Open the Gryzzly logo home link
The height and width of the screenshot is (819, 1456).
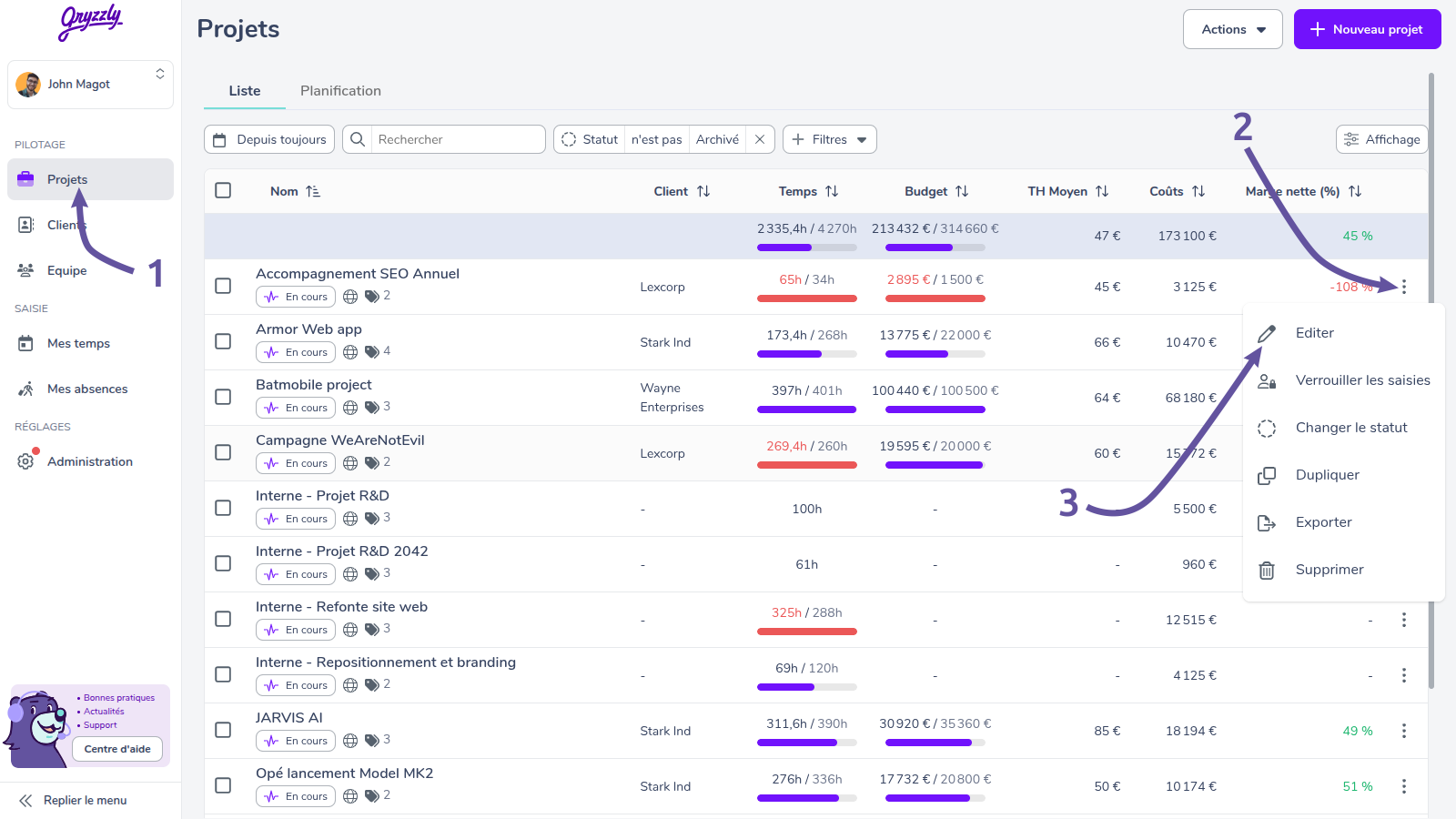pos(90,23)
